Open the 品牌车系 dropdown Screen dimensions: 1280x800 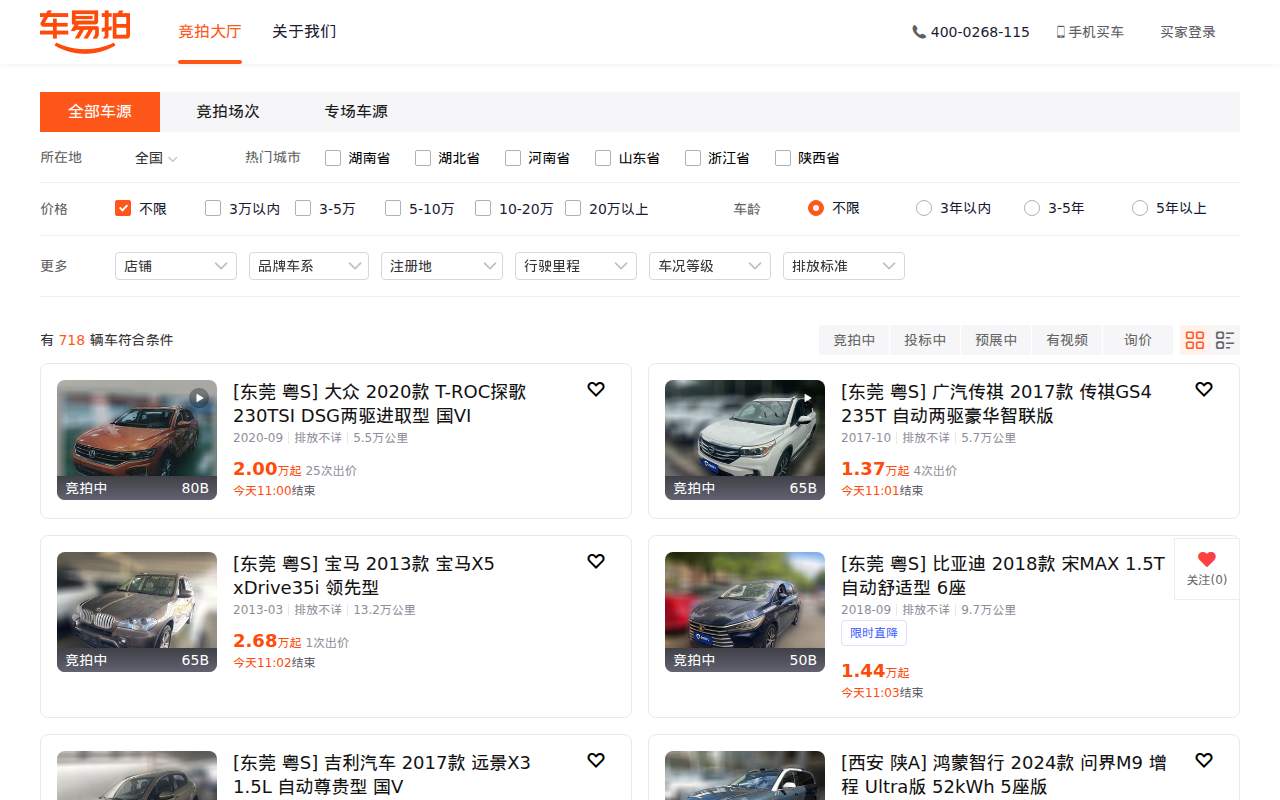(309, 266)
